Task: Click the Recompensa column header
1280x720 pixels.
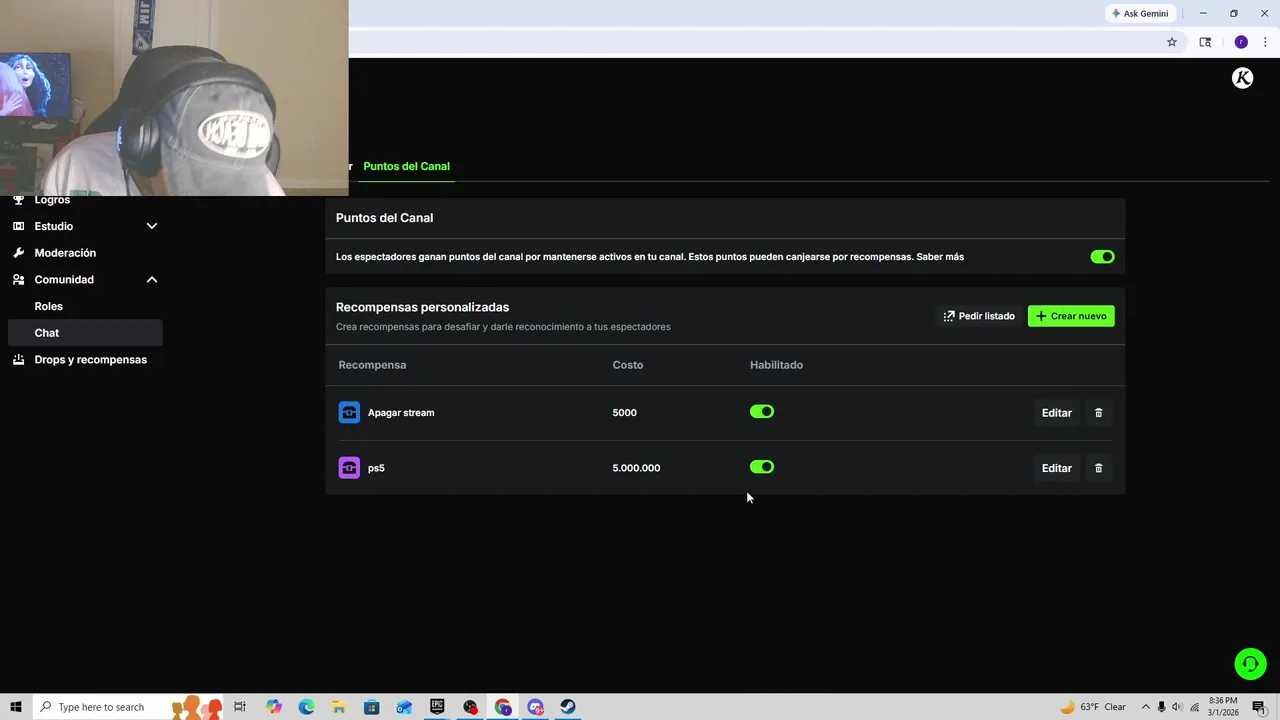Action: pos(372,365)
